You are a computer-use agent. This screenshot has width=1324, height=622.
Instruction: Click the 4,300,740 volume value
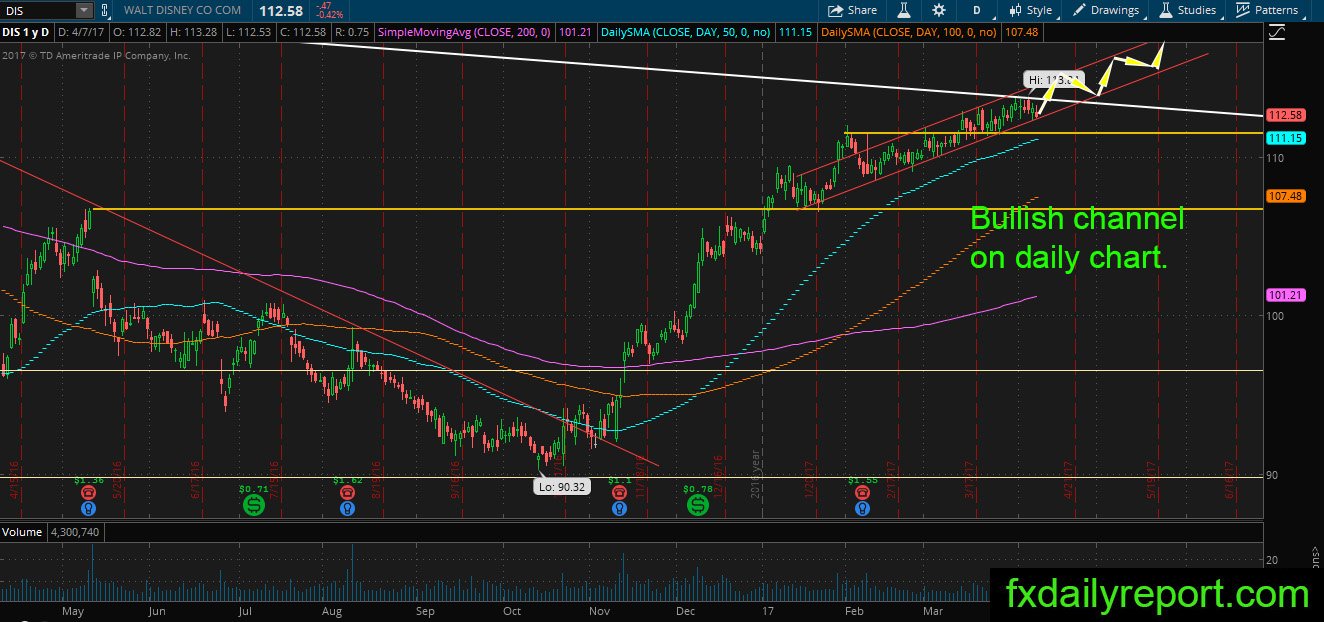click(x=76, y=534)
